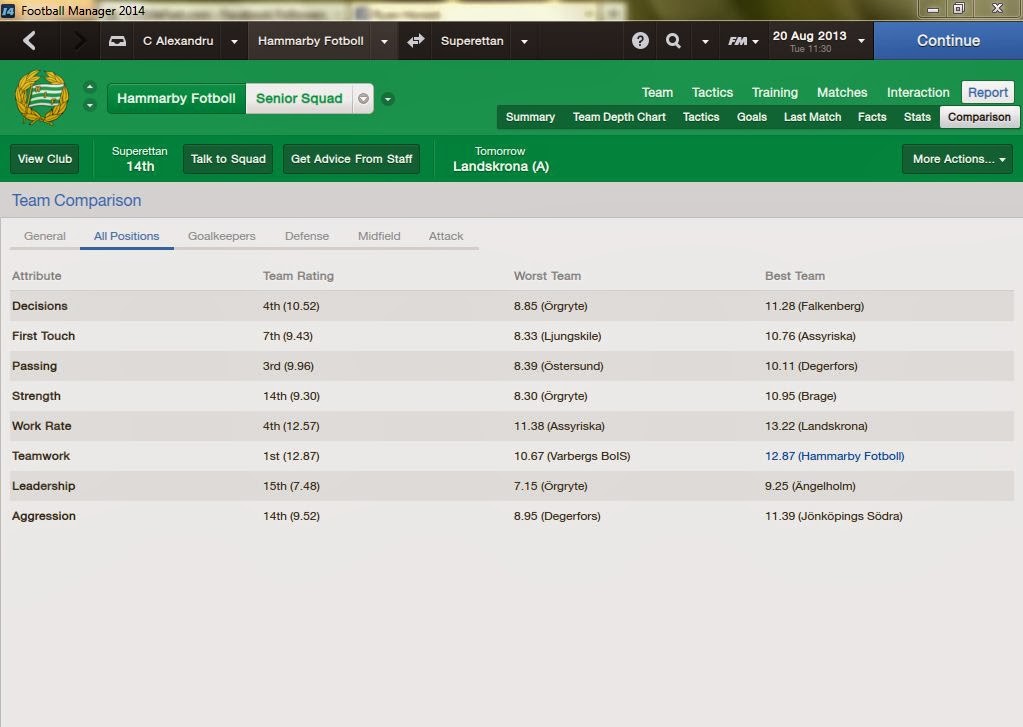Viewport: 1023px width, 727px height.
Task: Click the circular icon after Senior Squad
Action: [x=363, y=99]
